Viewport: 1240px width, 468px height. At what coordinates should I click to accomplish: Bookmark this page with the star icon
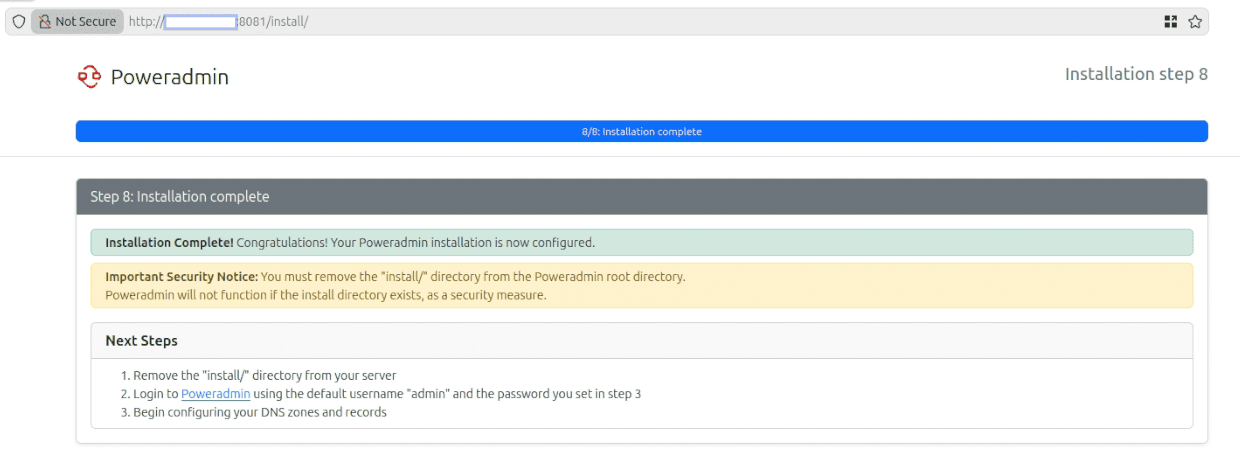pyautogui.click(x=1194, y=21)
